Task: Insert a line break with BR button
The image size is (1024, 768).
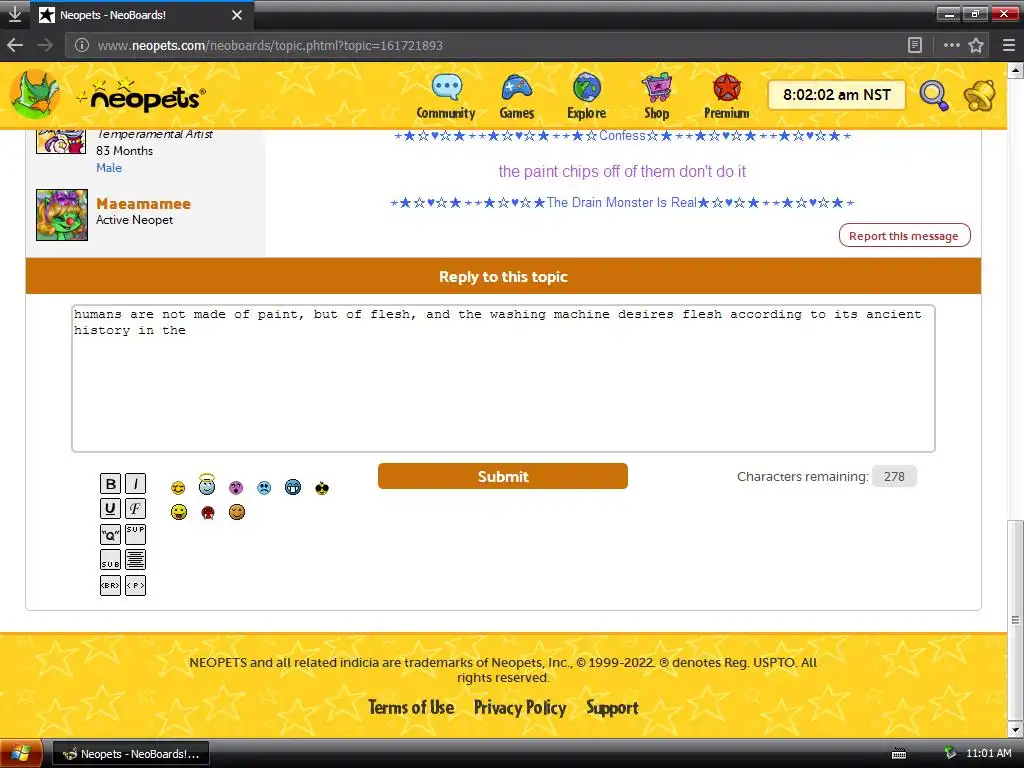Action: pos(110,585)
